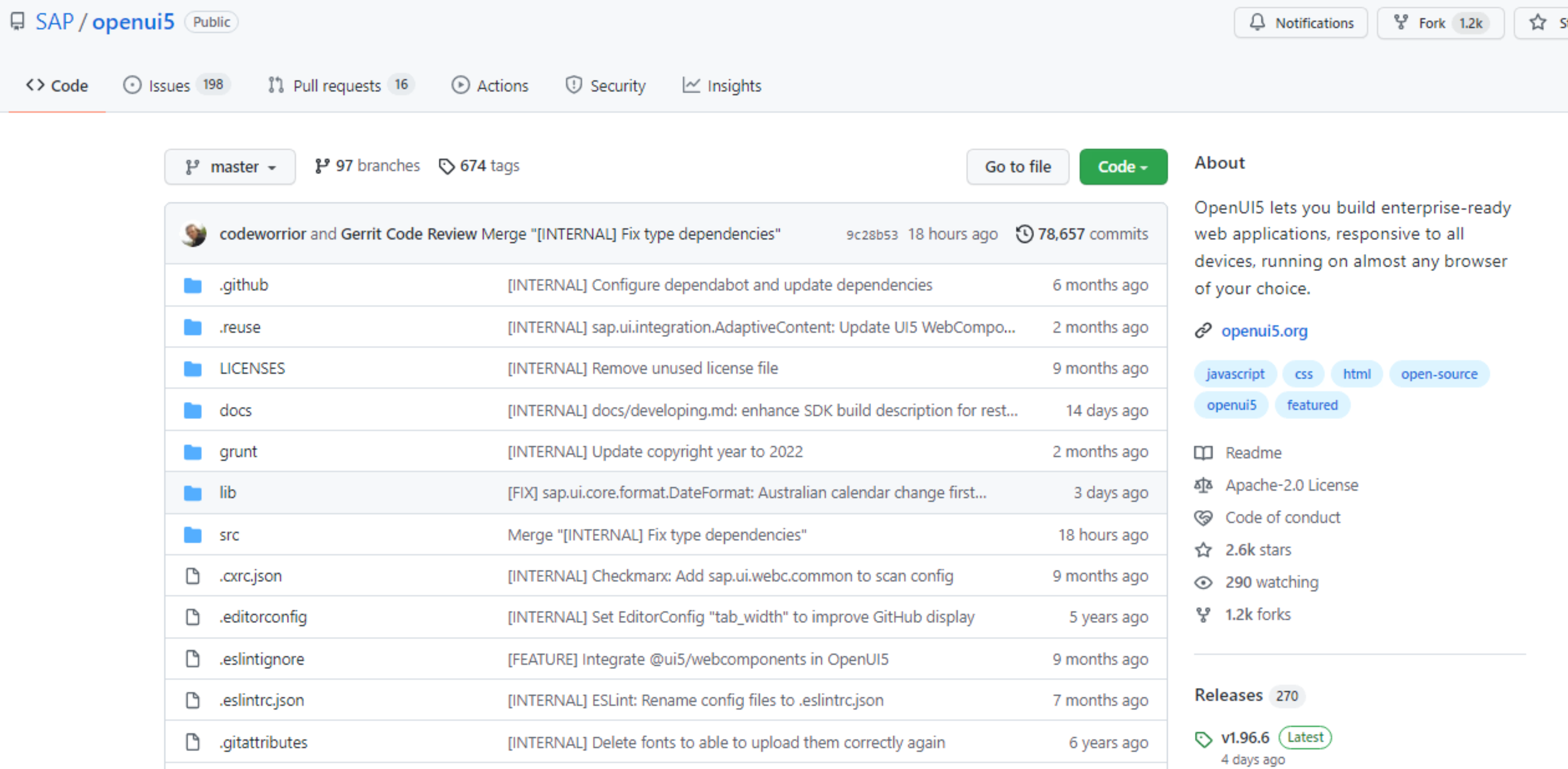Image resolution: width=1568 pixels, height=769 pixels.
Task: Click the star icon at top right
Action: [1538, 22]
